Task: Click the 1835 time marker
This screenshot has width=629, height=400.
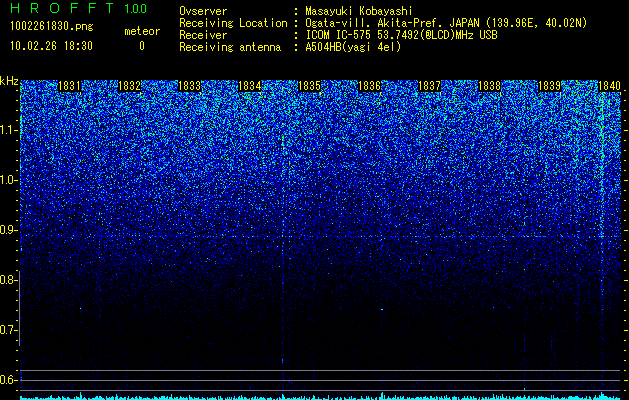Action: tap(309, 86)
